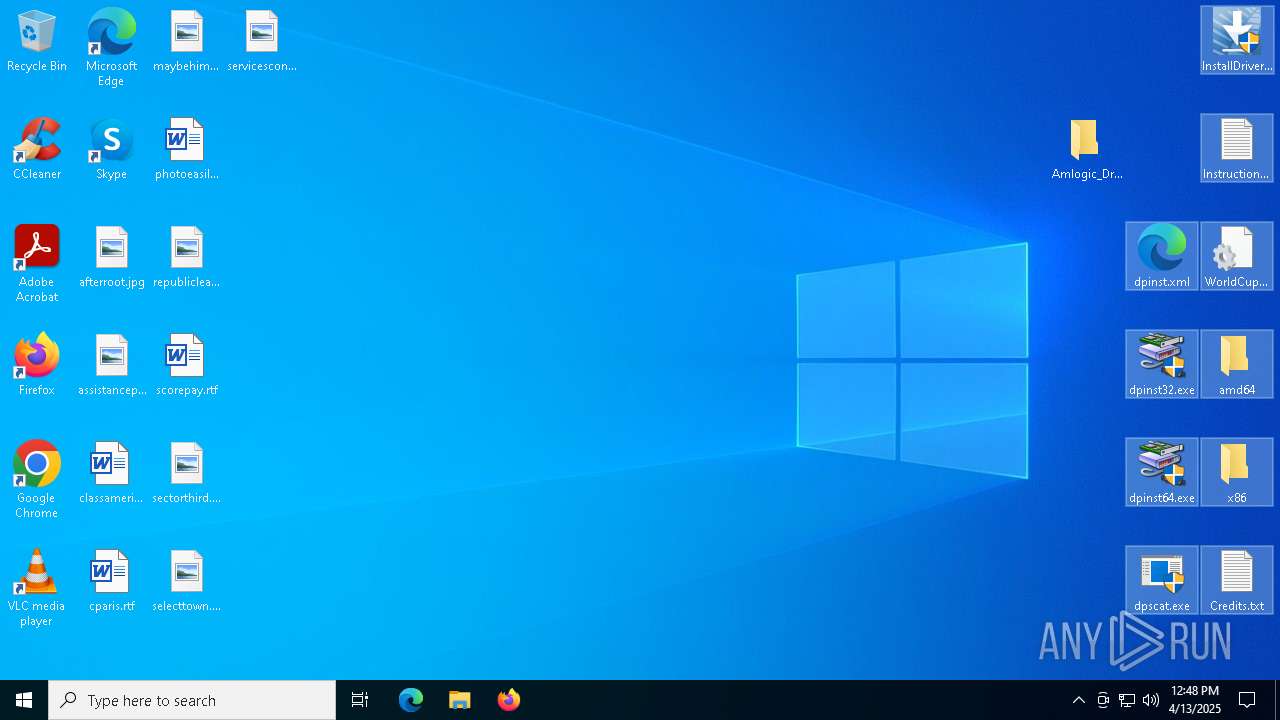Select the Credits.txt file icon
This screenshot has width=1280, height=720.
[x=1237, y=580]
